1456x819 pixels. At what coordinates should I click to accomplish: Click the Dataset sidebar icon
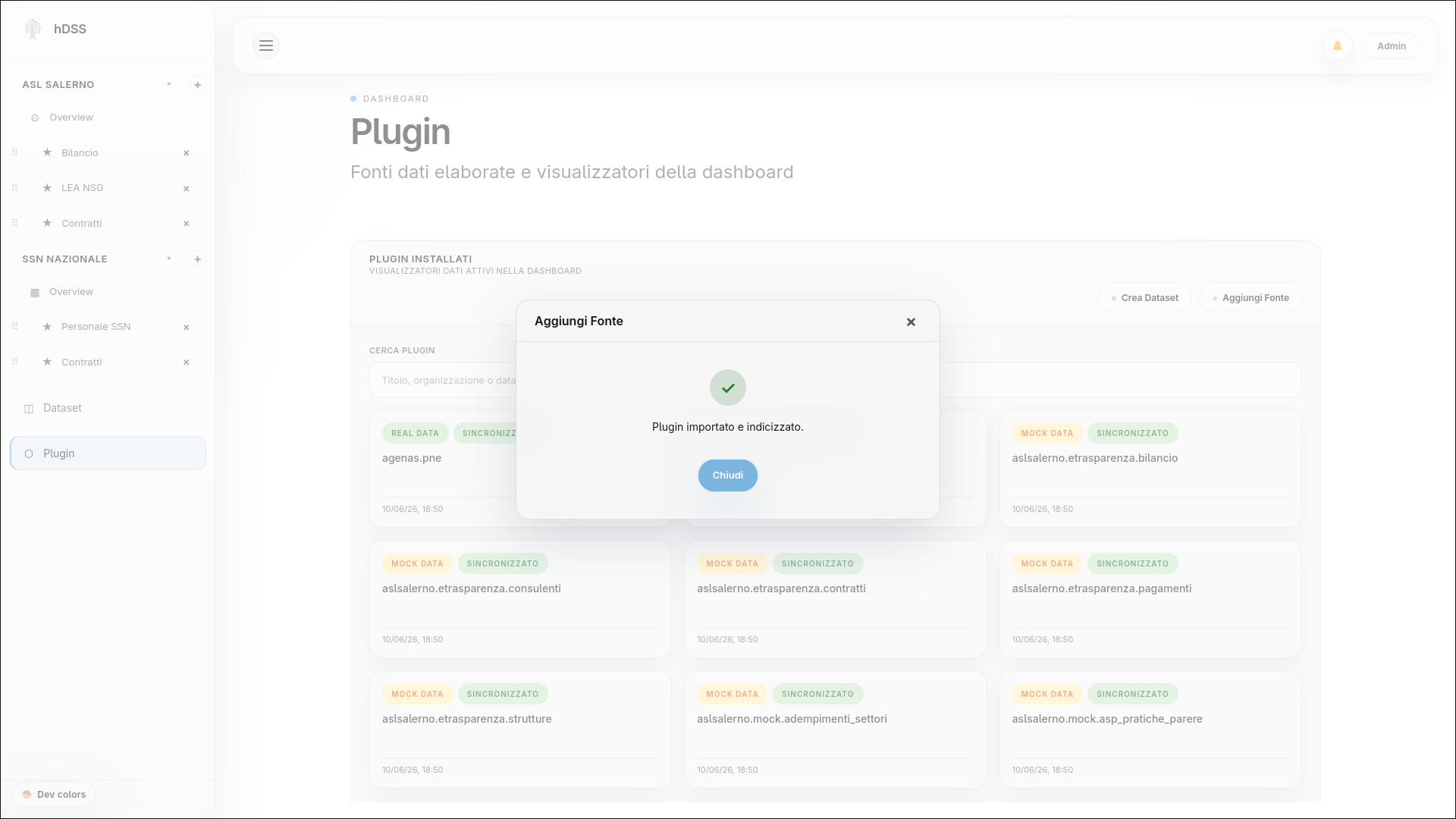click(x=29, y=409)
